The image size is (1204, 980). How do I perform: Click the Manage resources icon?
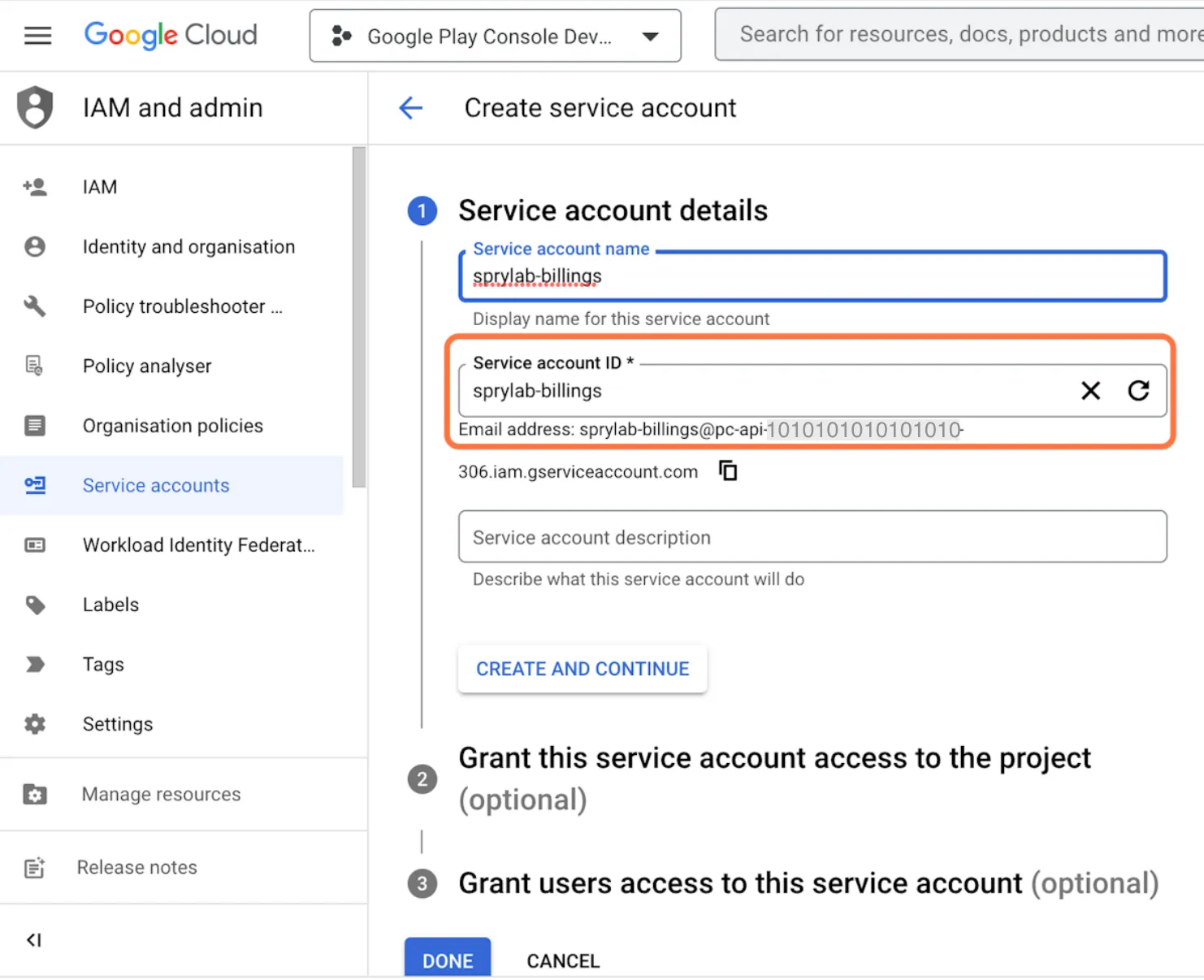[x=35, y=794]
